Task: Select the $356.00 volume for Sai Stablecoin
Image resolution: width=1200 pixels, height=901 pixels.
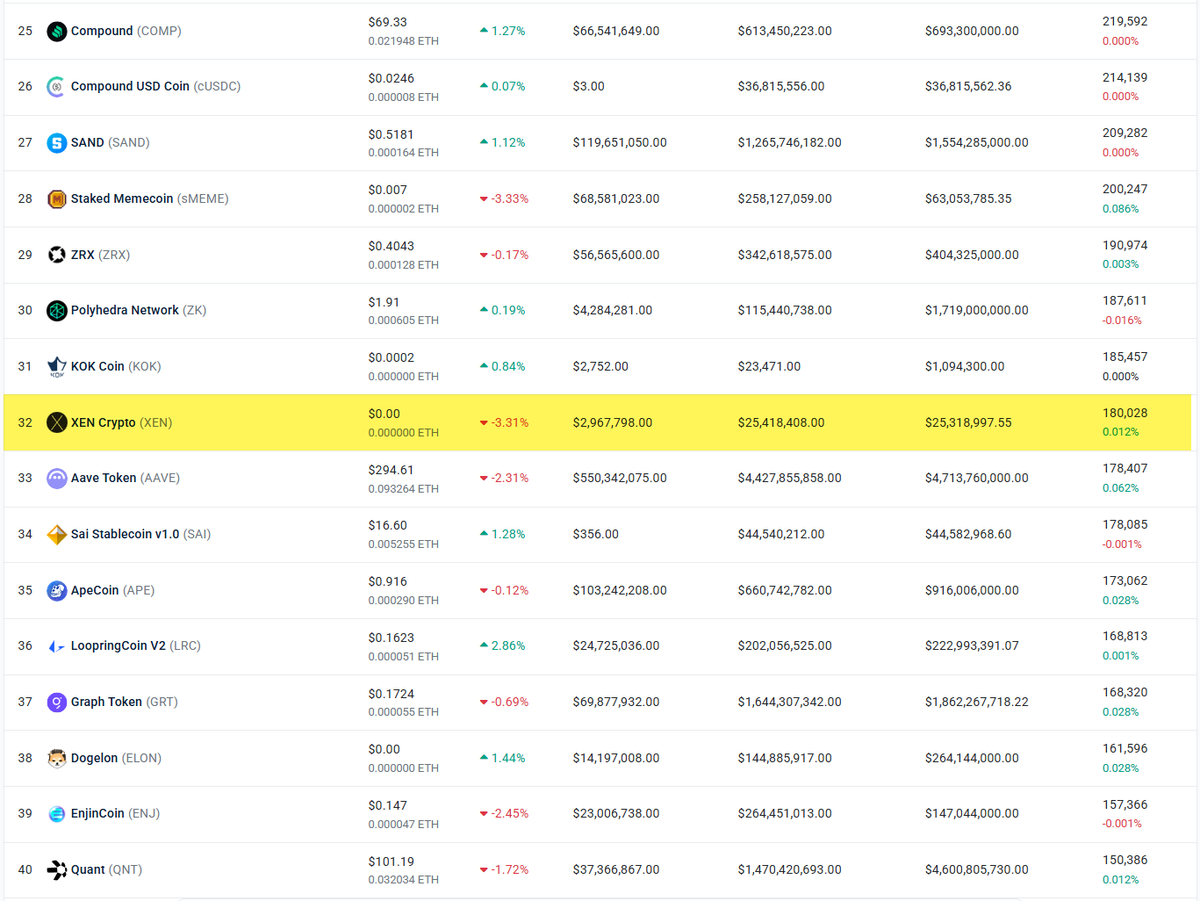Action: tap(596, 534)
